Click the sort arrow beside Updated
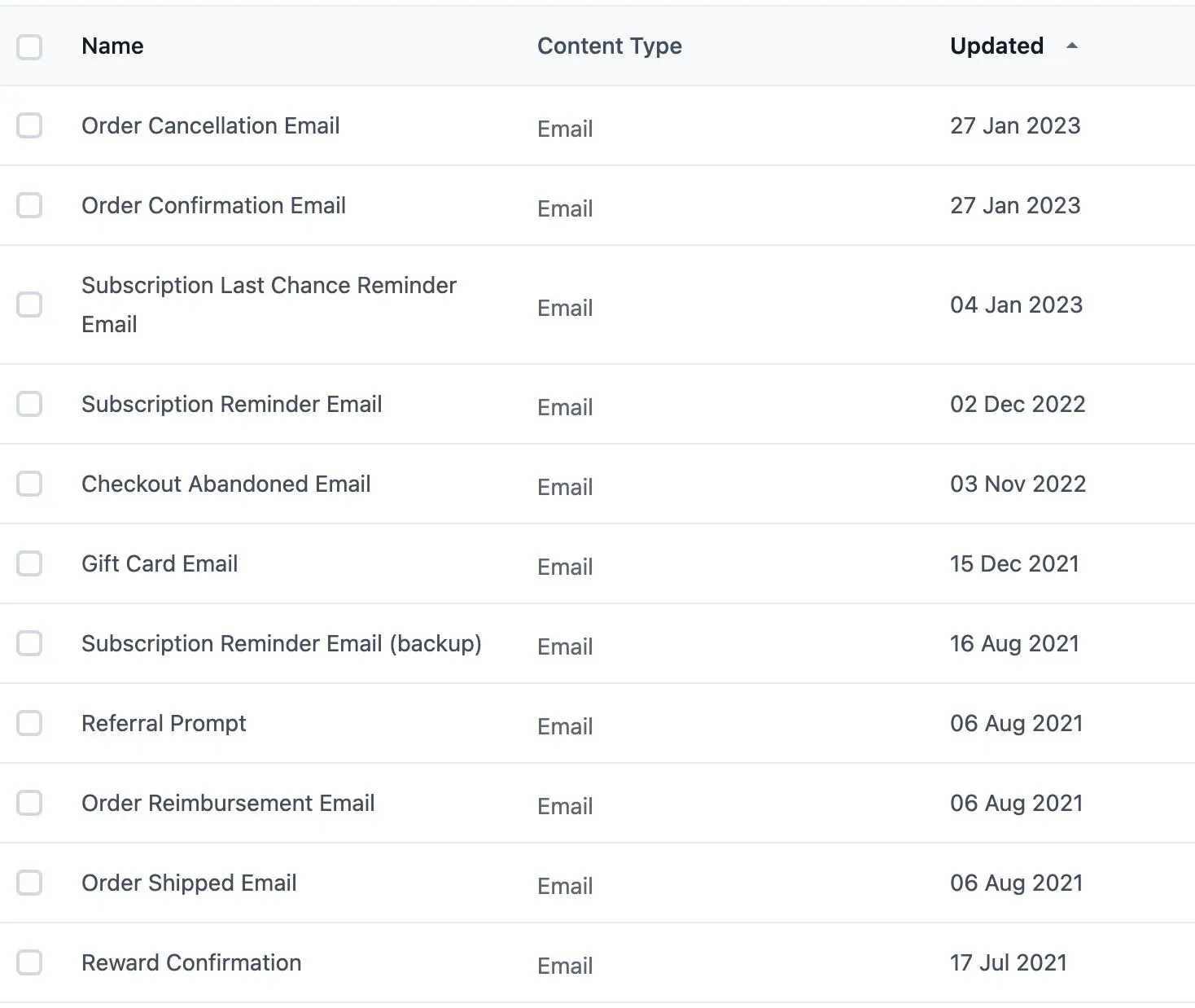1195x1008 pixels. [x=1072, y=46]
